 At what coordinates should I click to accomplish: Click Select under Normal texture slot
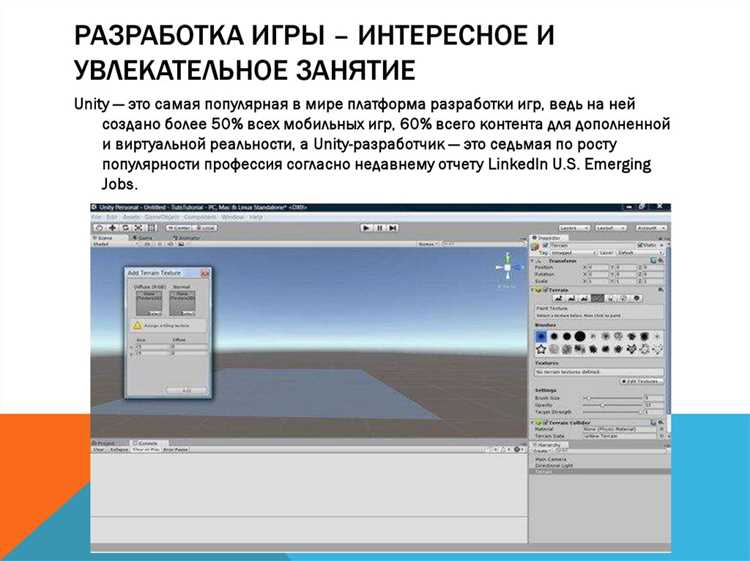(188, 313)
